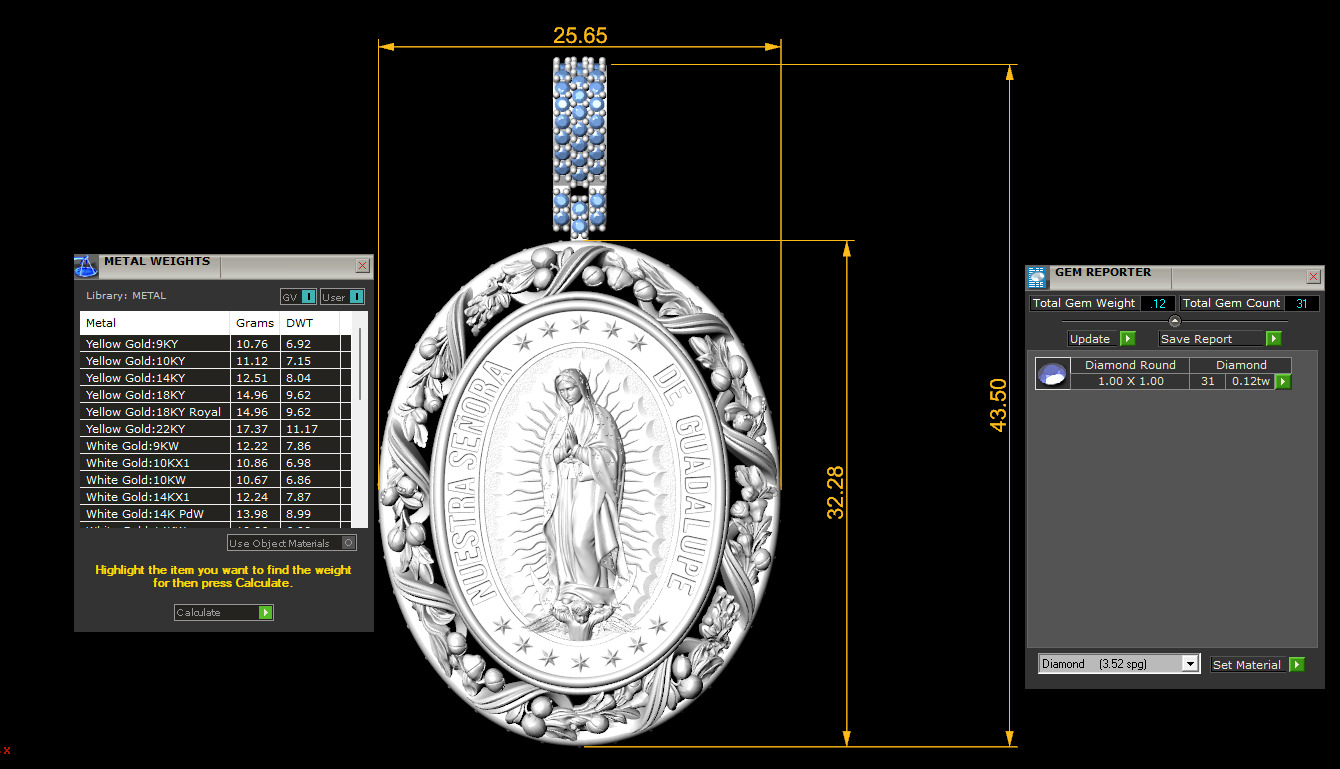Image resolution: width=1340 pixels, height=769 pixels.
Task: Click the Library: METAL label
Action: pyautogui.click(x=126, y=296)
